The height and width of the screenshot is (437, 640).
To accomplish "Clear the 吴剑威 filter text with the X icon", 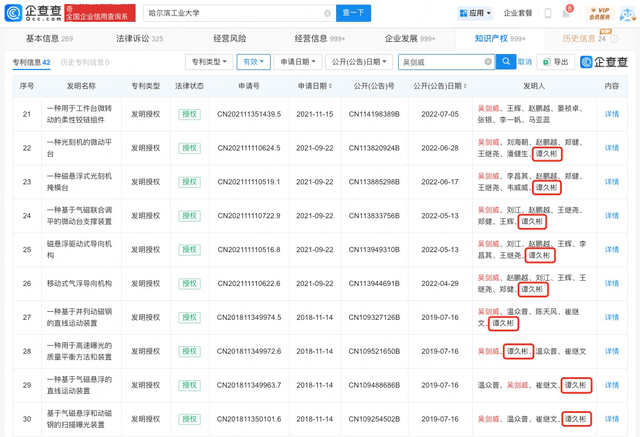I will click(x=489, y=62).
